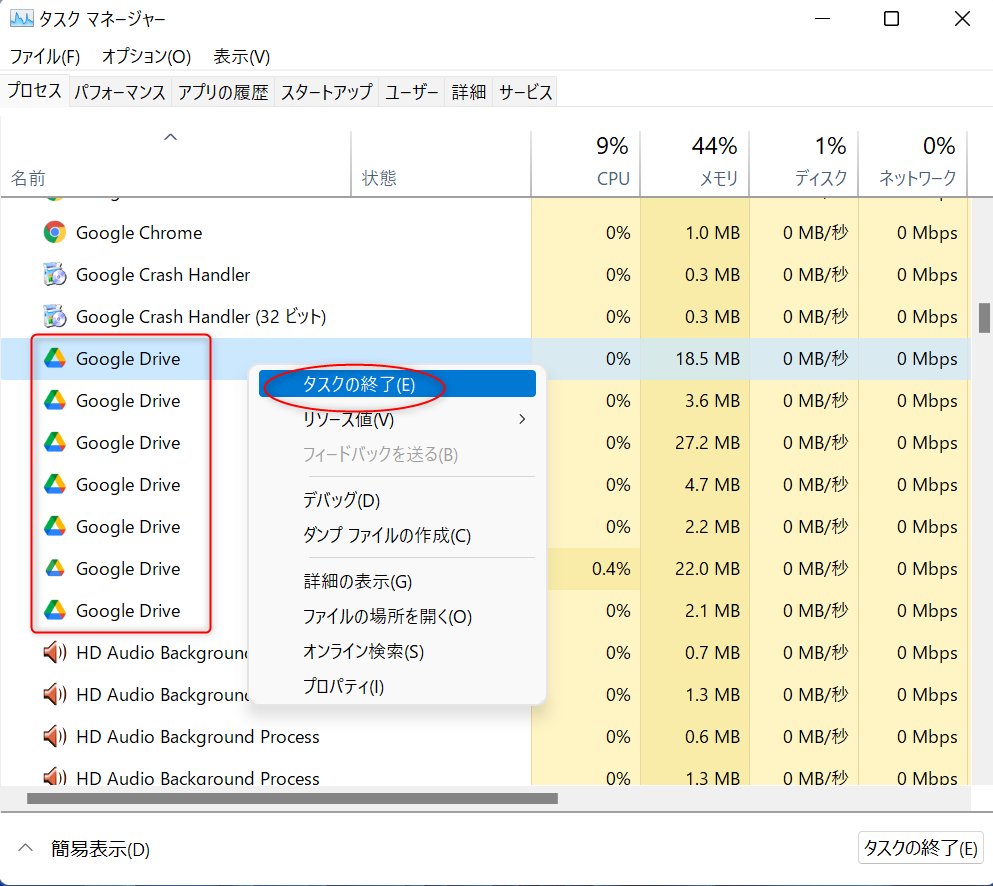Sort processes by the ネットワーク column header
993x886 pixels.
(x=913, y=163)
